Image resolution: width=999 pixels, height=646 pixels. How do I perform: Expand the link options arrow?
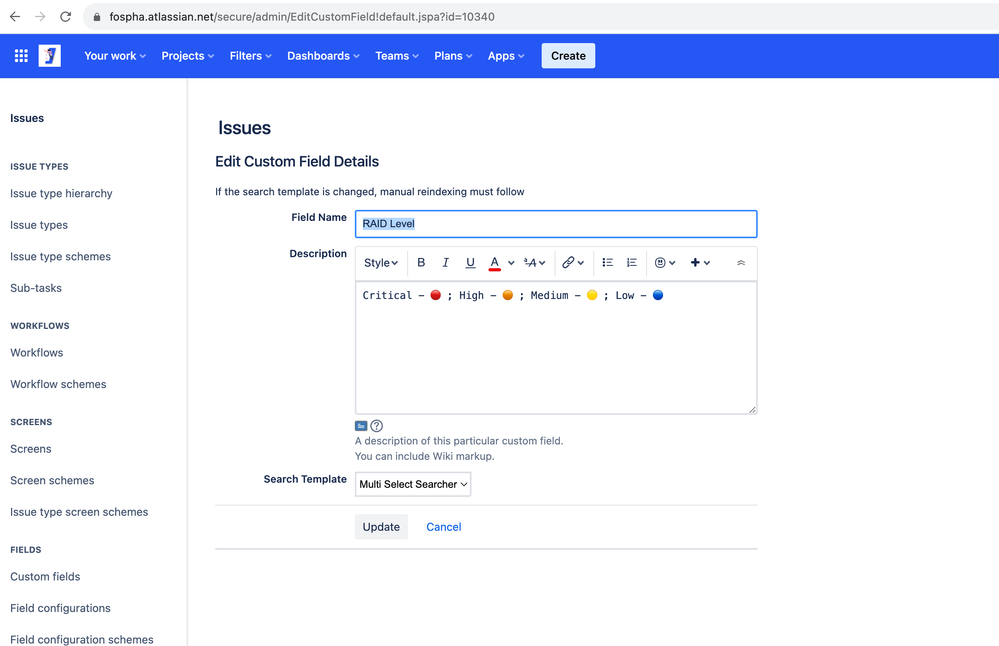580,262
